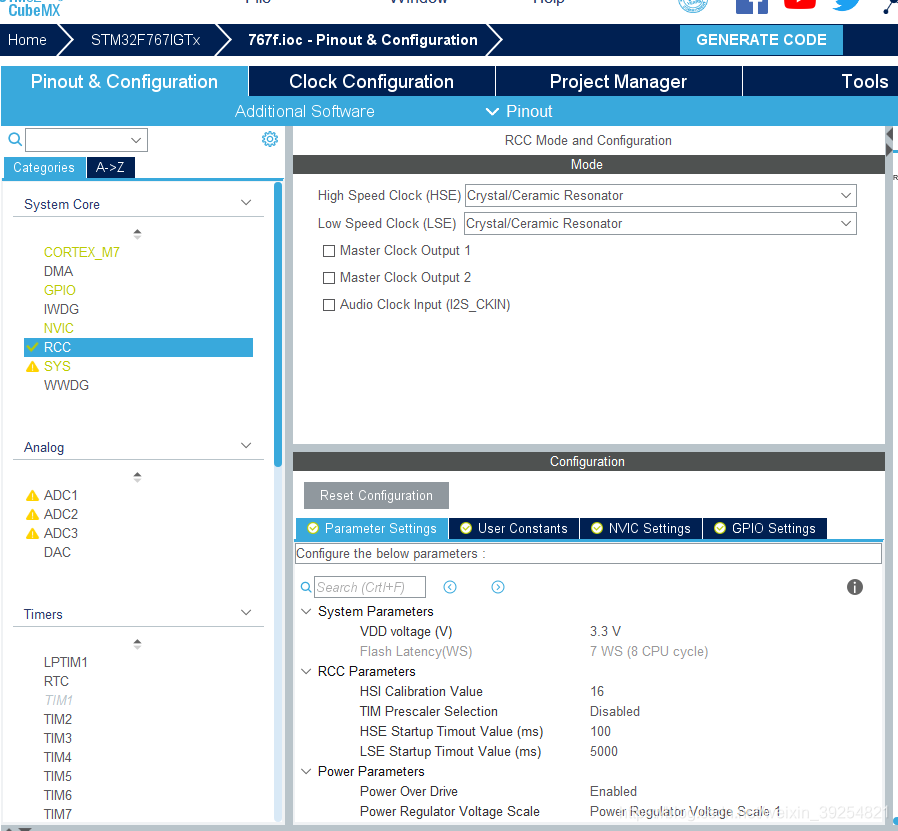Open Additional Software
This screenshot has width=898, height=831.
[305, 111]
